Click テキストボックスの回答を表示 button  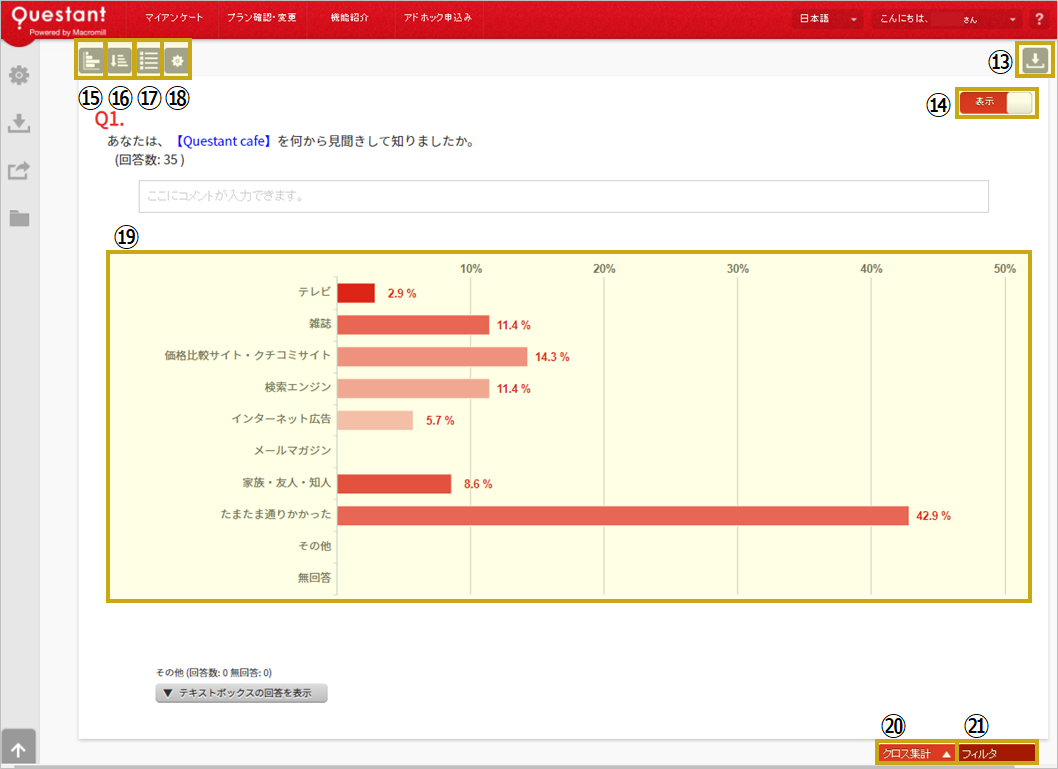(x=241, y=693)
